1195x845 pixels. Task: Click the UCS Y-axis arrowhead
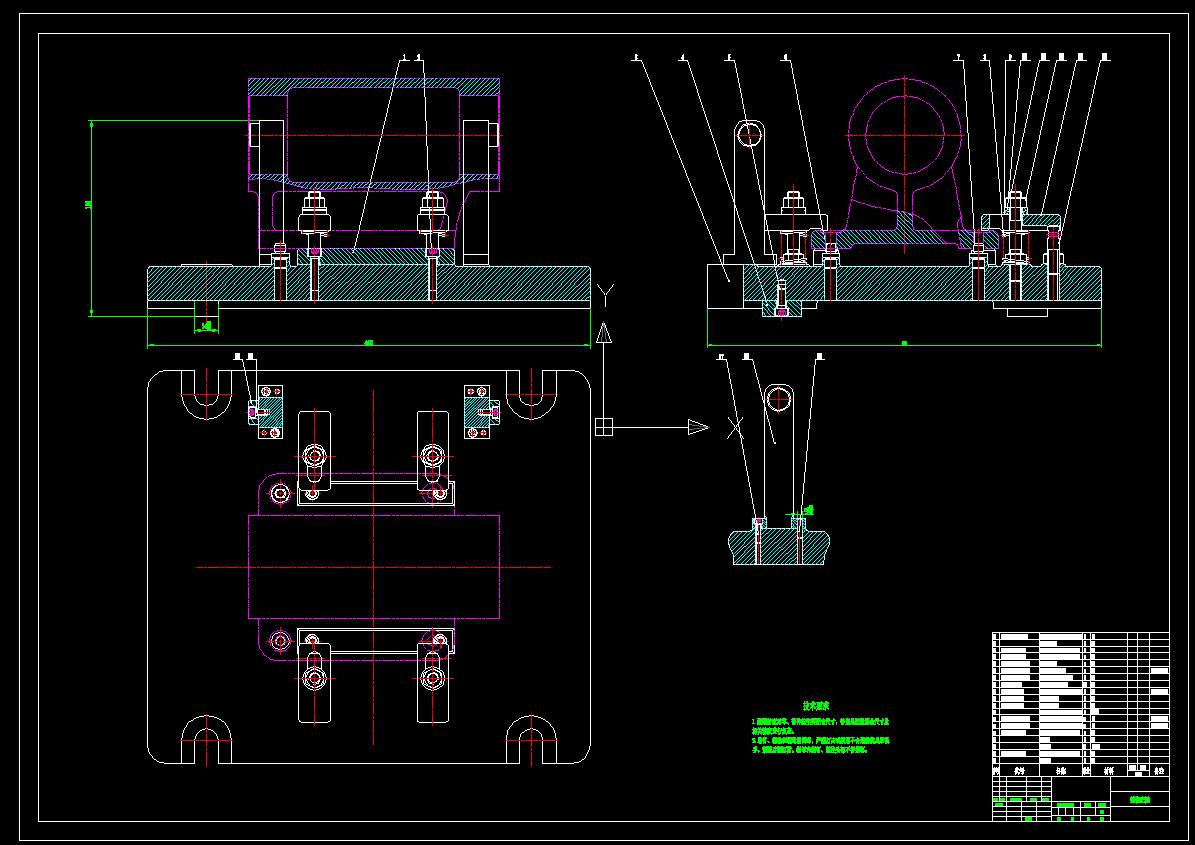604,332
